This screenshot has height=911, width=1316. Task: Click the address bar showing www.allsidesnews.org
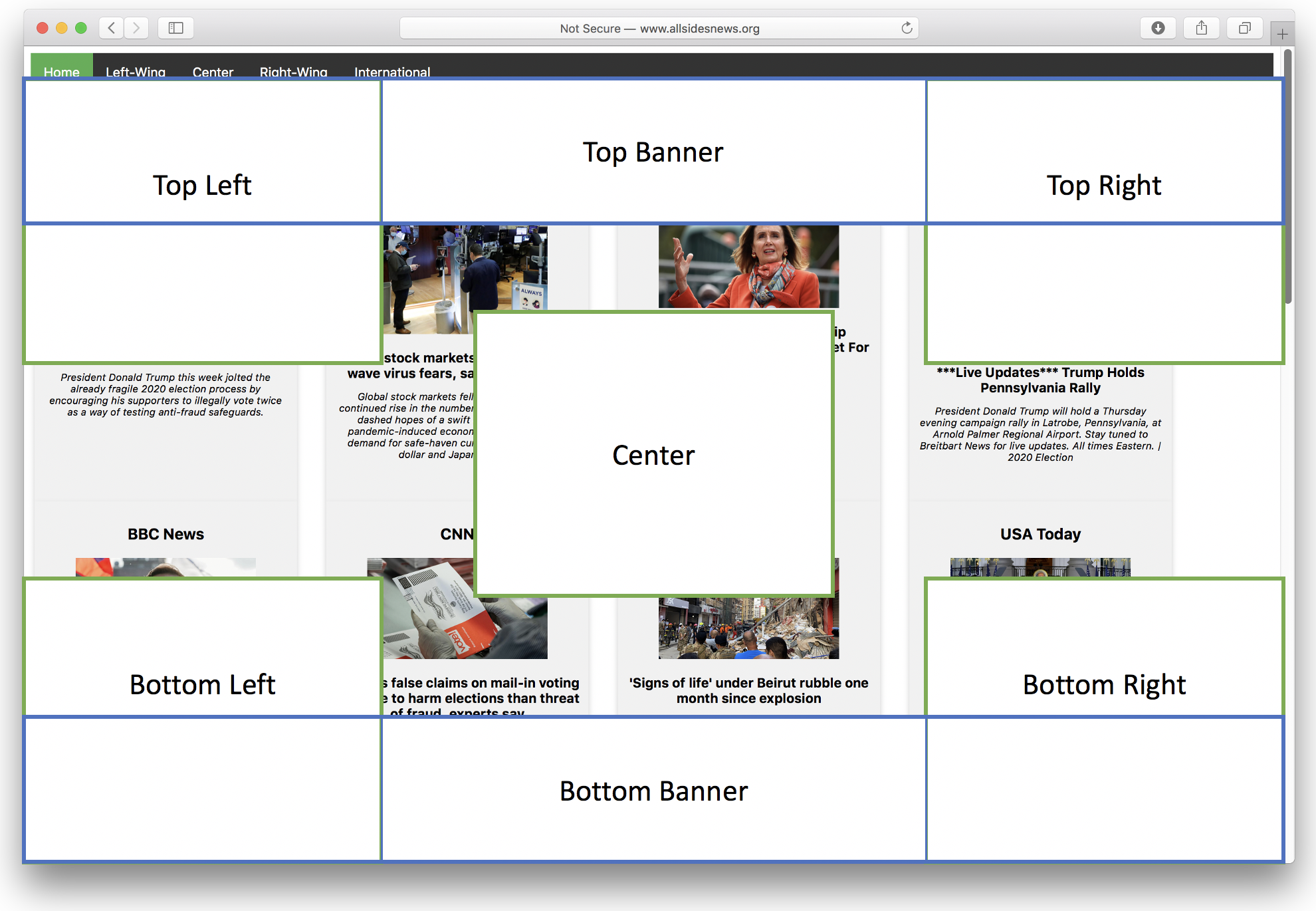point(659,28)
